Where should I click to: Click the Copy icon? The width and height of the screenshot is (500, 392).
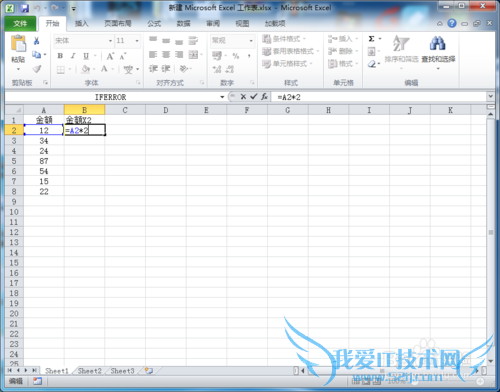(x=36, y=54)
